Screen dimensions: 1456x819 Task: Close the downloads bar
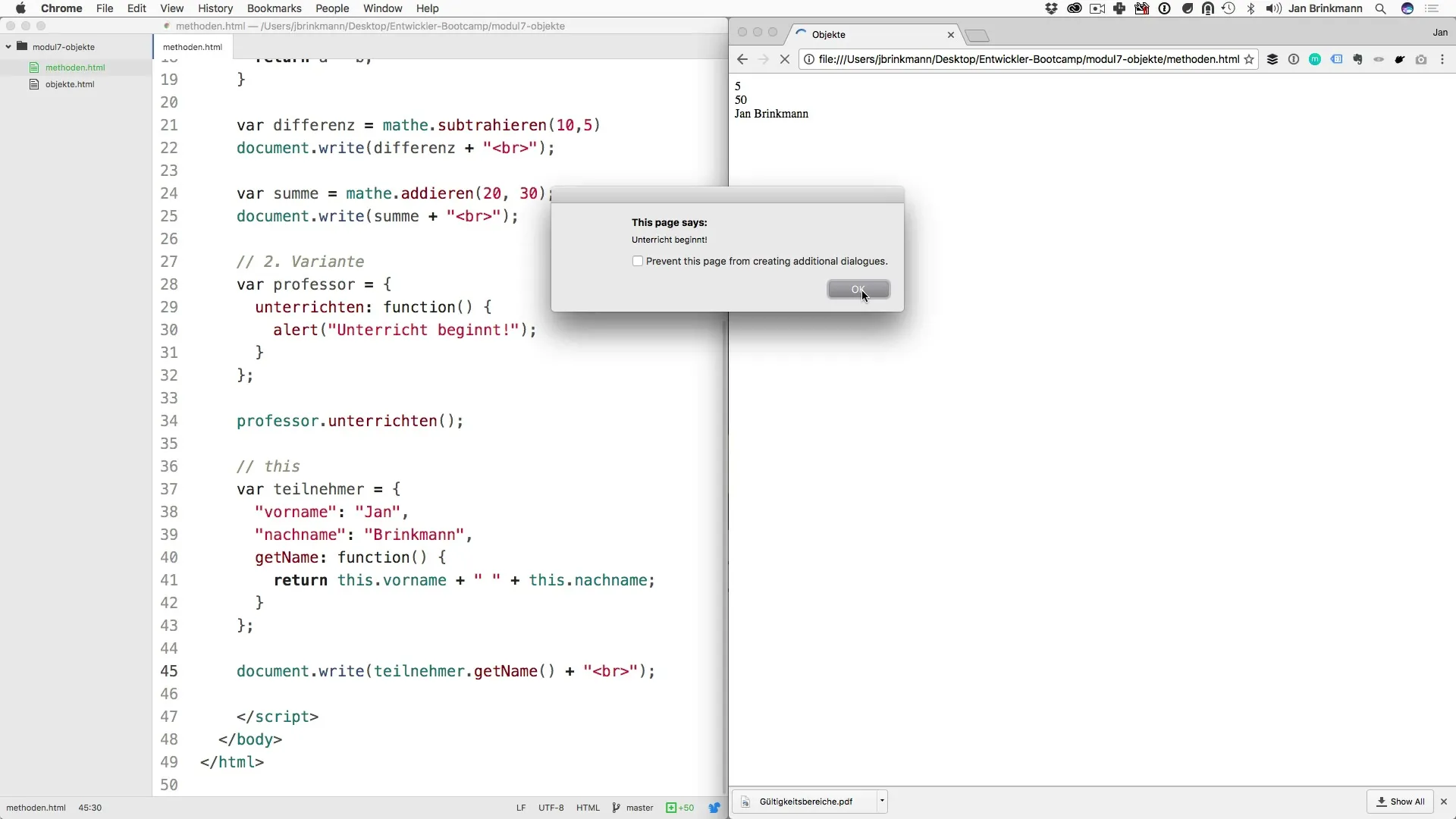[1444, 802]
